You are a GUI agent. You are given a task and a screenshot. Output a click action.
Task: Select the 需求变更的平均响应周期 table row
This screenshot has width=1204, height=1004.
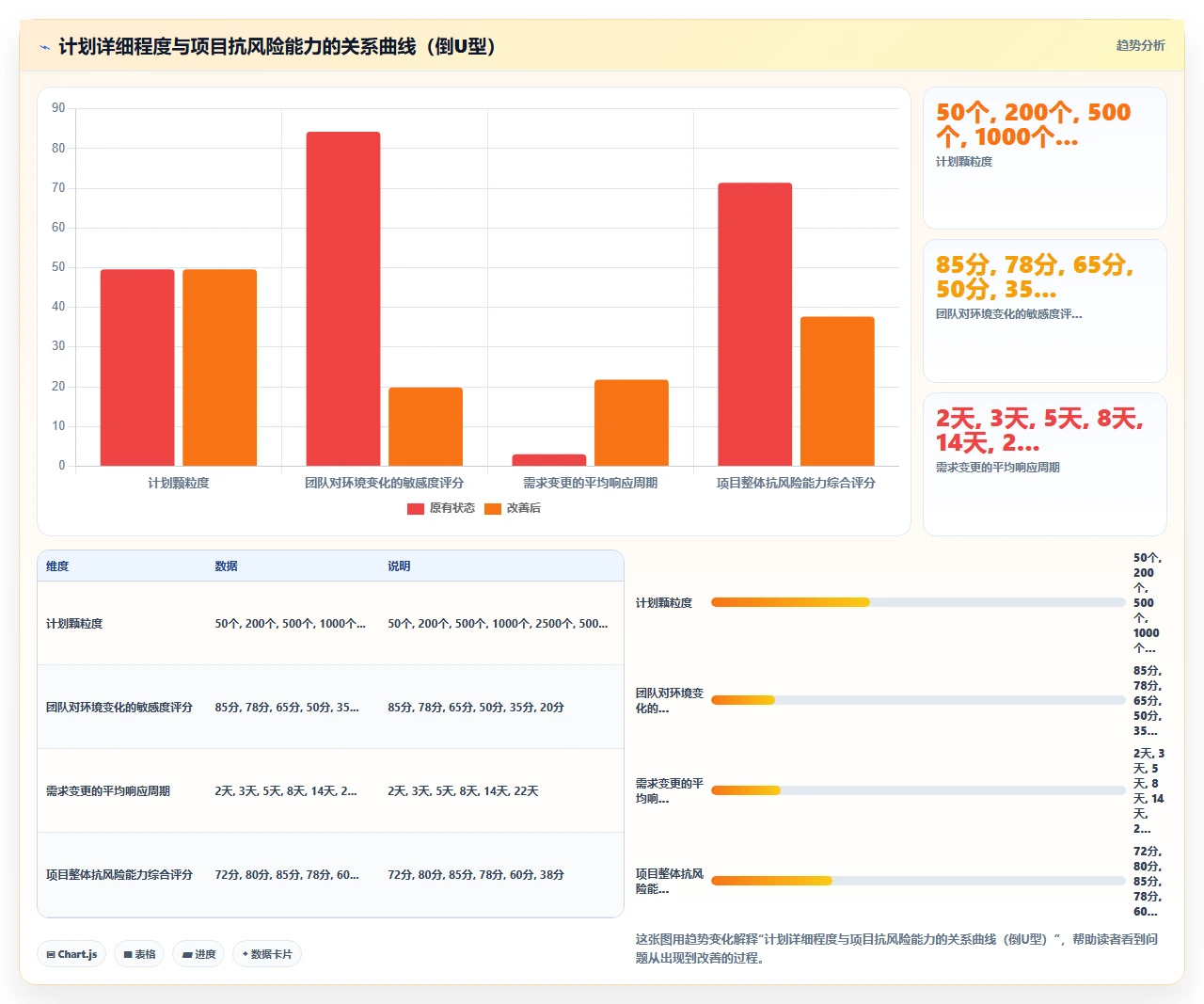click(330, 790)
